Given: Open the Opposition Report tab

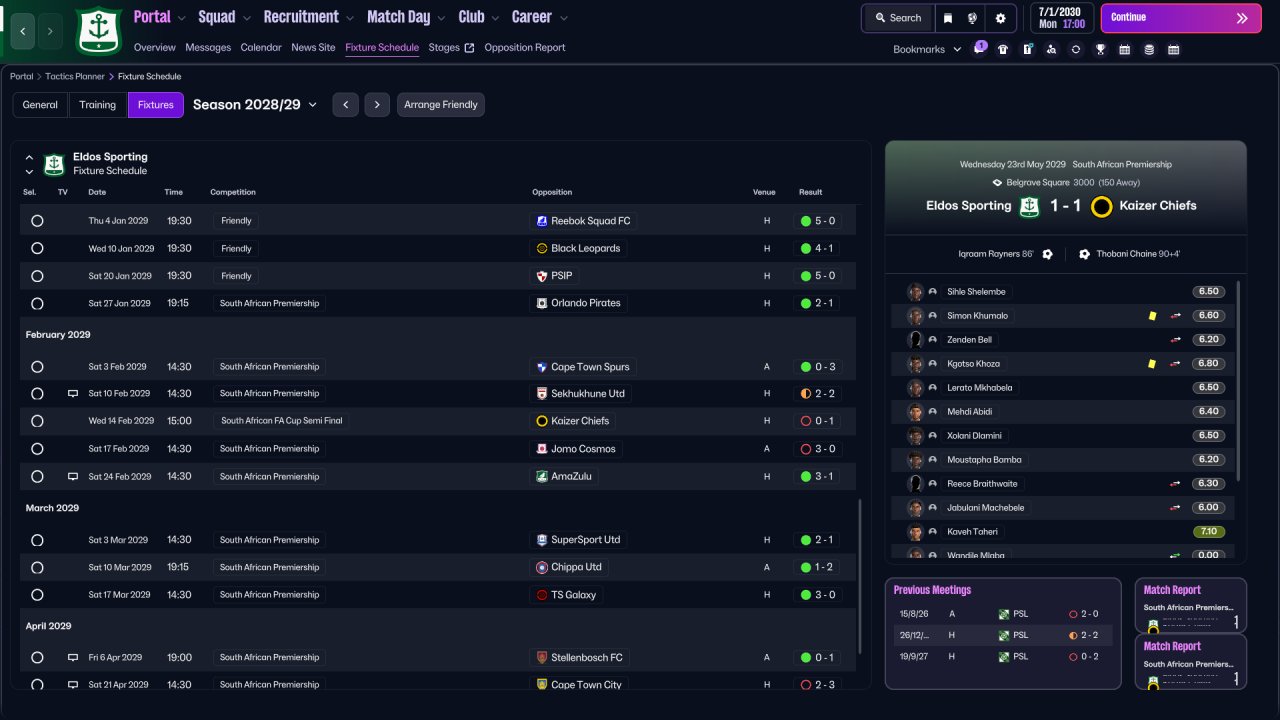Looking at the screenshot, I should tap(525, 48).
